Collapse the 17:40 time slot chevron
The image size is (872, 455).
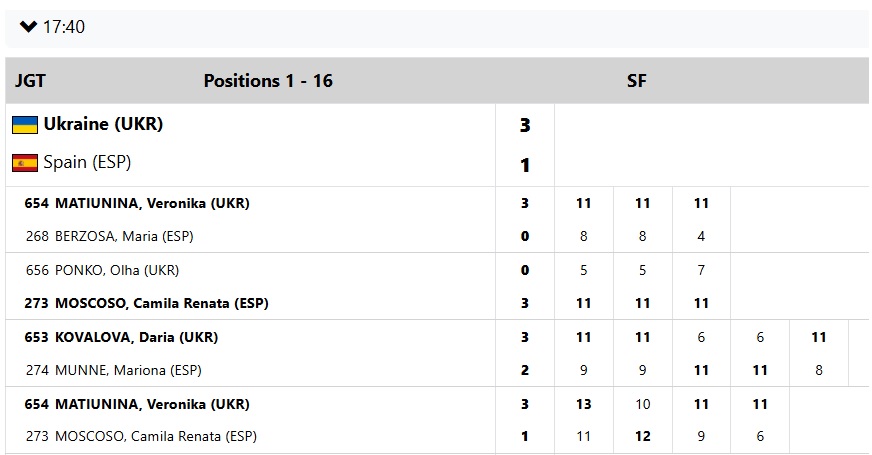tap(28, 26)
